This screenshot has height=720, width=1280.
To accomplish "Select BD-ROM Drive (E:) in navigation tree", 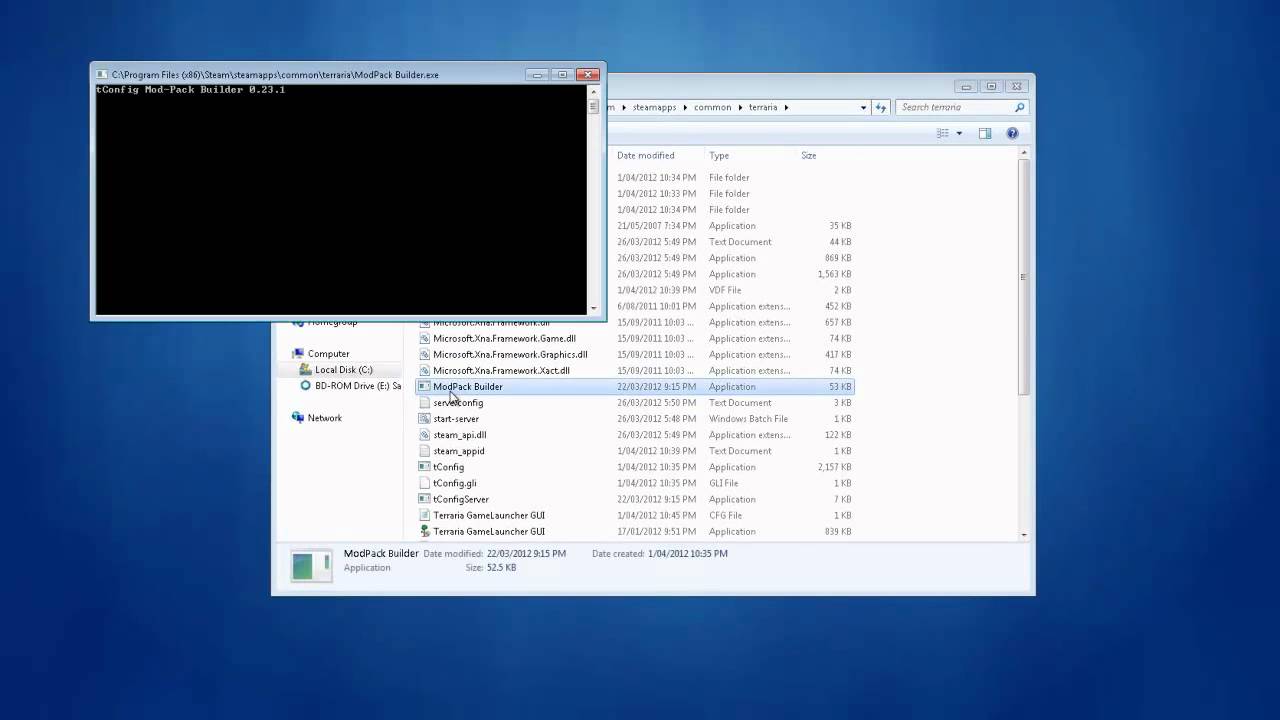I will (x=358, y=386).
